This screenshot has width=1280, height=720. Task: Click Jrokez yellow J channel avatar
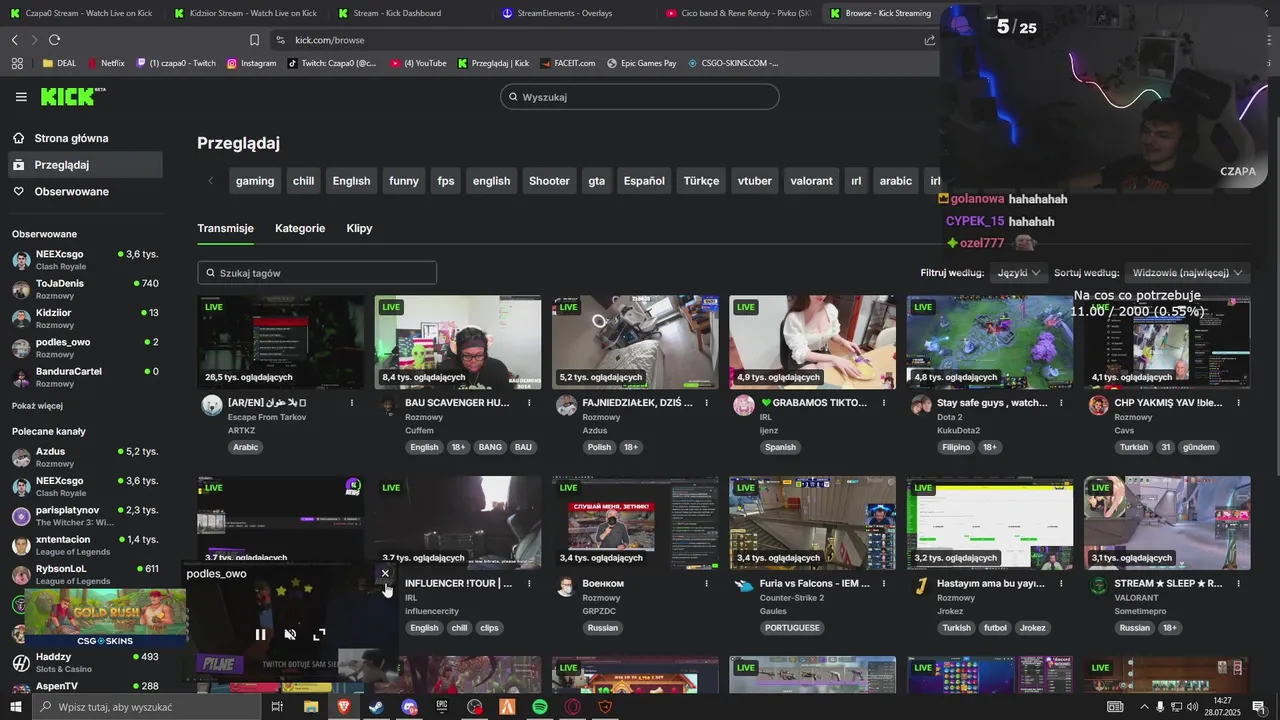(921, 586)
